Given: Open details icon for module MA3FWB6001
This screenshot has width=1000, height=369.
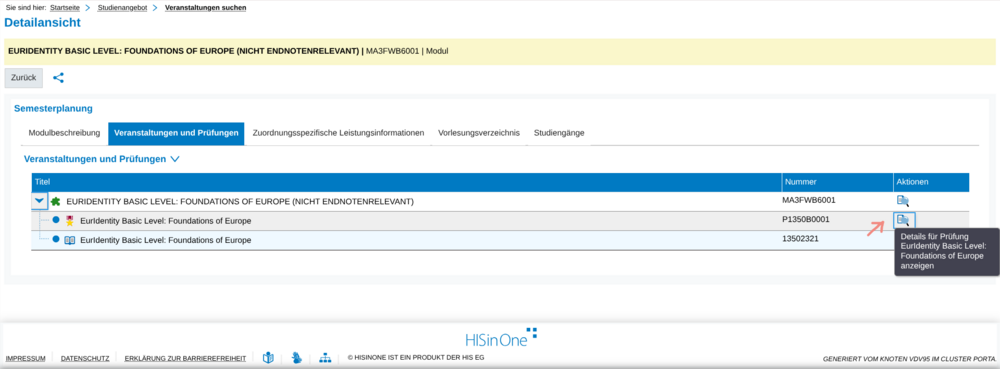Looking at the screenshot, I should pyautogui.click(x=902, y=201).
